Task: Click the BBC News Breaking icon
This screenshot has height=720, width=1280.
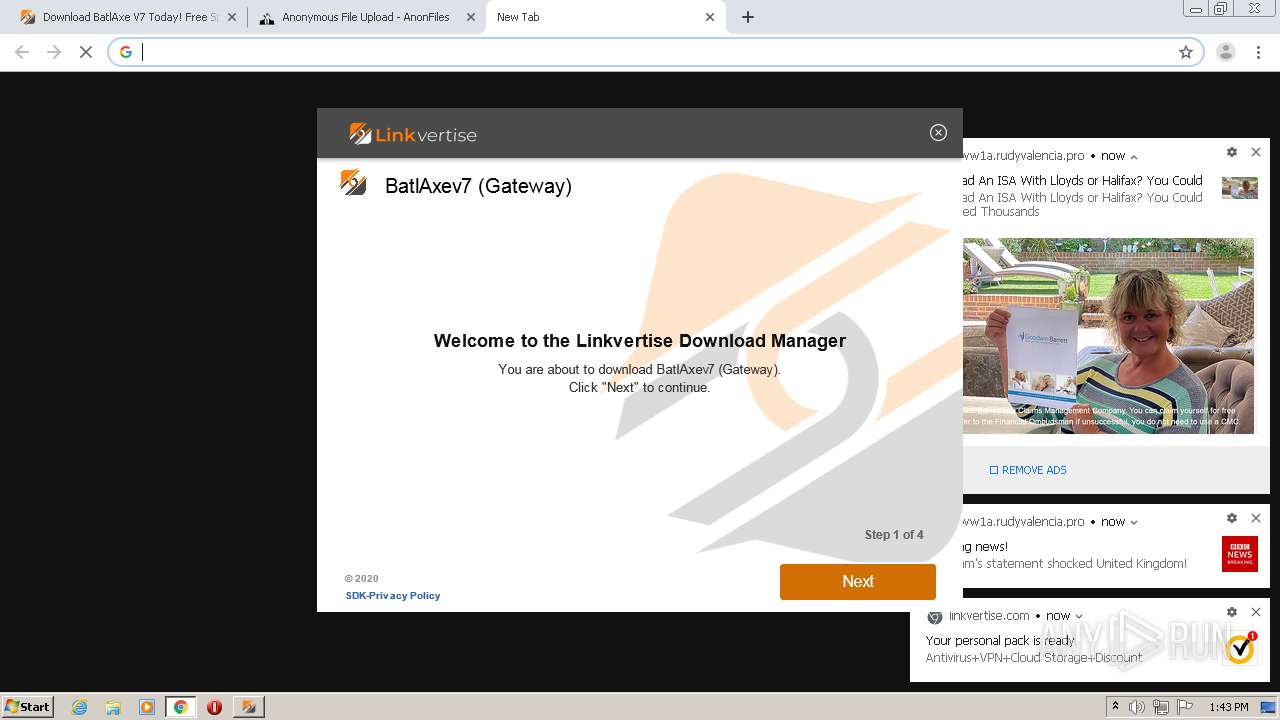Action: point(1240,554)
